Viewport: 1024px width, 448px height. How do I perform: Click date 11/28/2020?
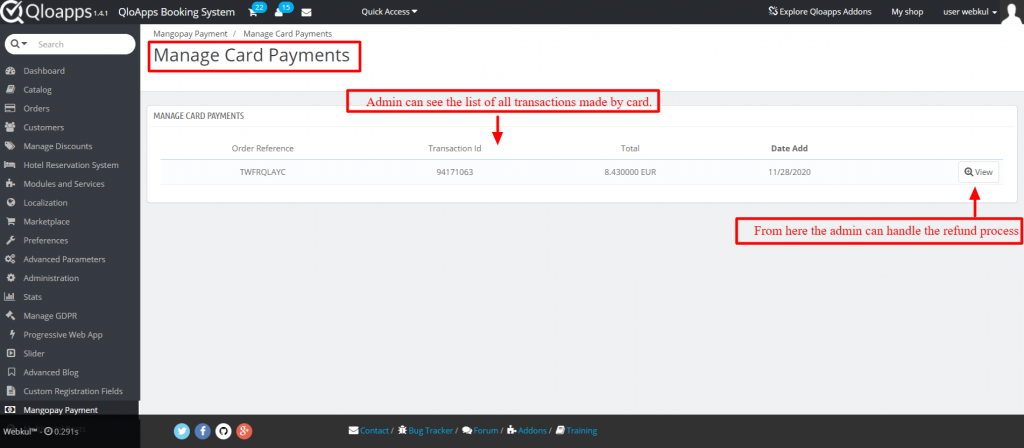[x=790, y=172]
